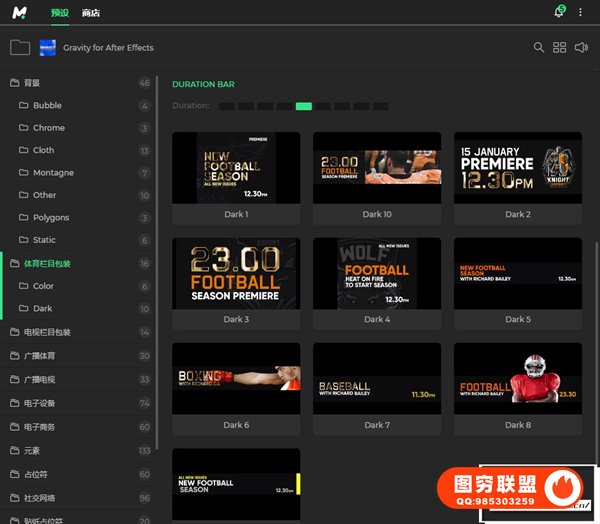Collapse the 背景 category
Image resolution: width=600 pixels, height=524 pixels.
tap(14, 83)
